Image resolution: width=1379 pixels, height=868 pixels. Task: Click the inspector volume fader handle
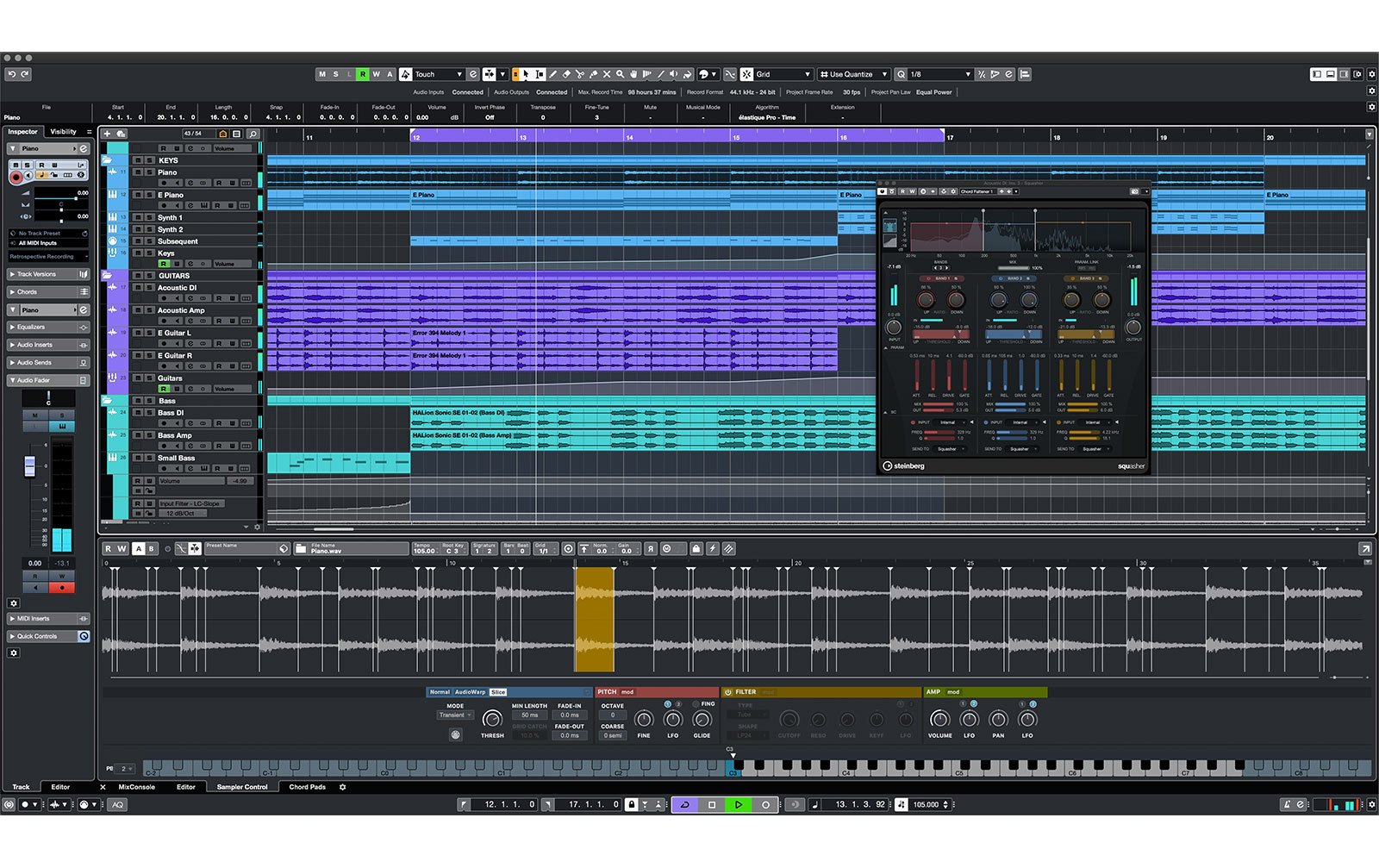click(29, 466)
